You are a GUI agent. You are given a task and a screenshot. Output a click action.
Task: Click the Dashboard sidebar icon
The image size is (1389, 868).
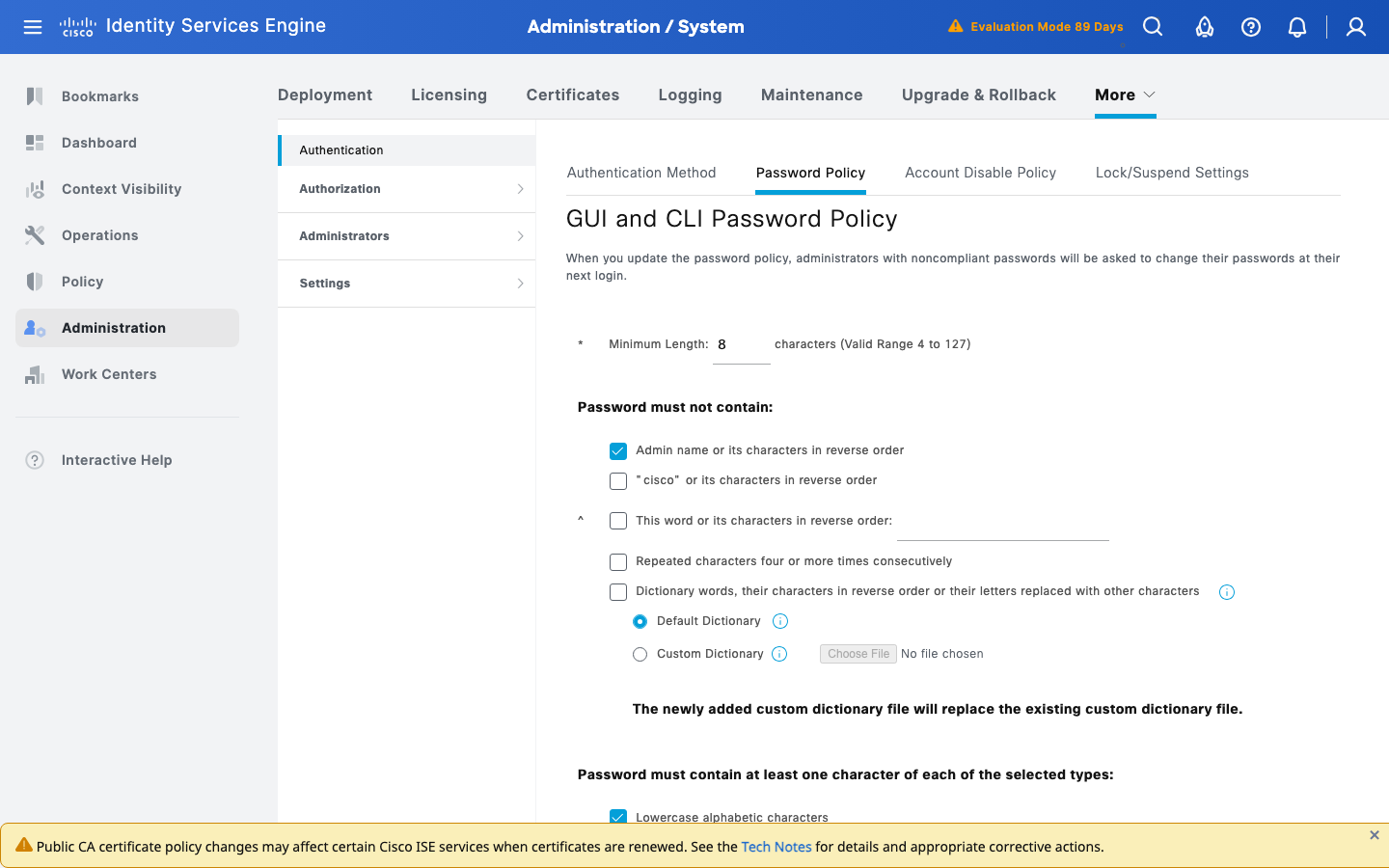(35, 143)
